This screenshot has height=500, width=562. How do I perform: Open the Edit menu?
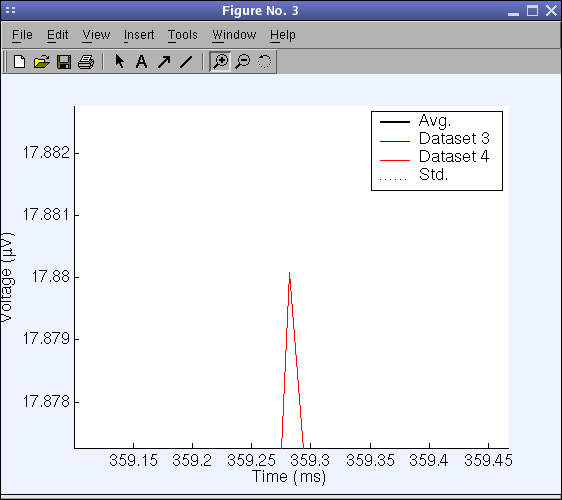coord(57,35)
